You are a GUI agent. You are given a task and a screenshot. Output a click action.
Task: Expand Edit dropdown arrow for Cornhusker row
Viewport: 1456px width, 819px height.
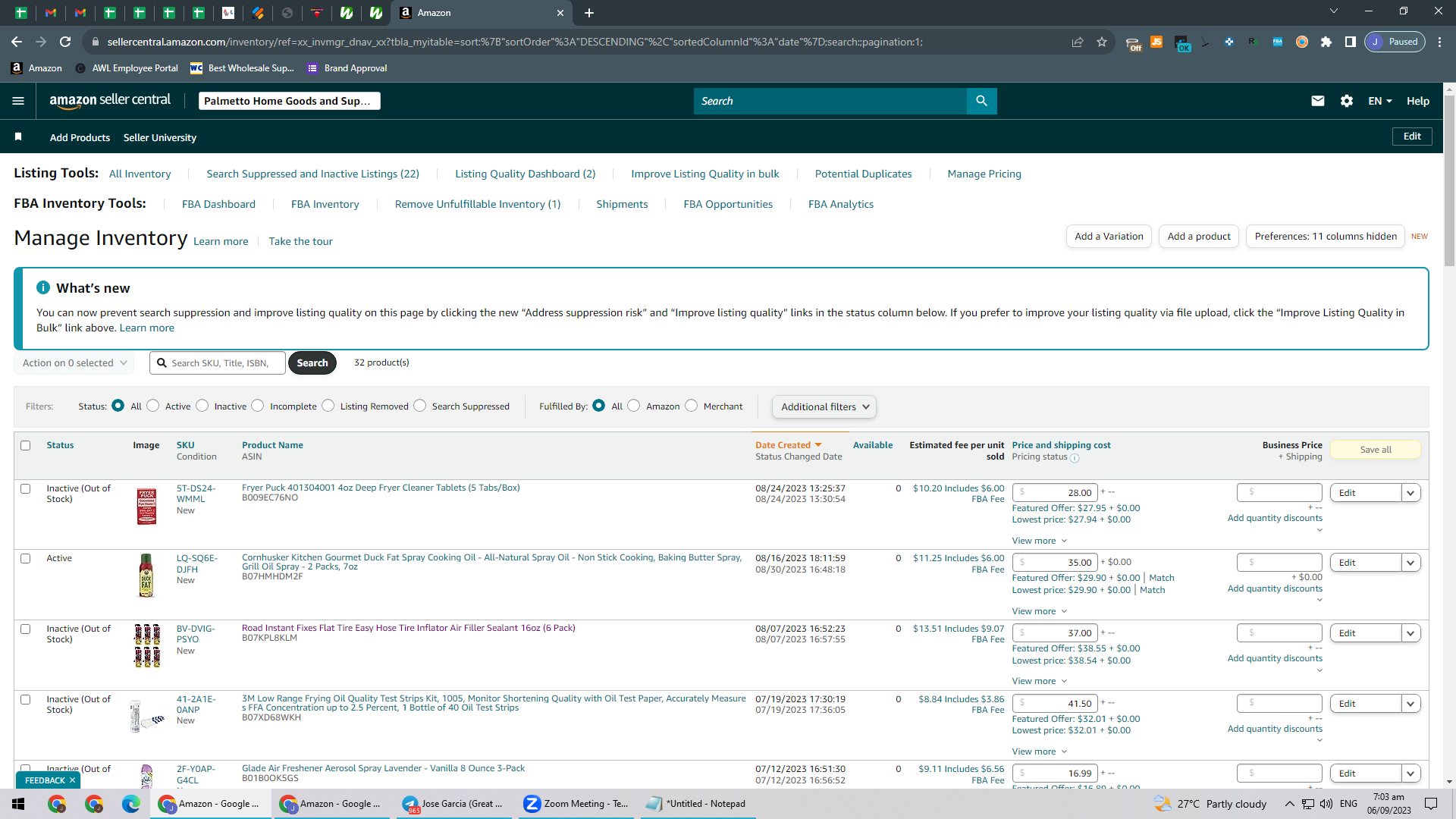[x=1410, y=563]
